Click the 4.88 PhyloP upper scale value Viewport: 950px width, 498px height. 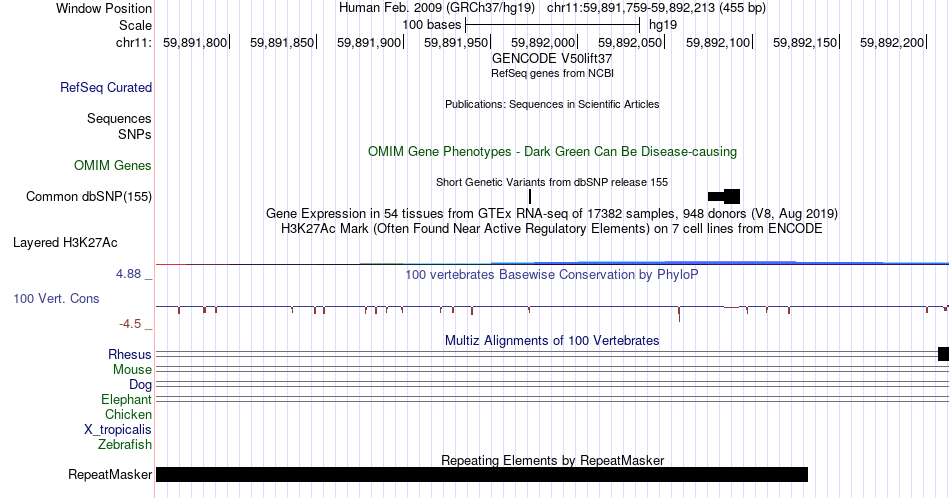tap(128, 274)
